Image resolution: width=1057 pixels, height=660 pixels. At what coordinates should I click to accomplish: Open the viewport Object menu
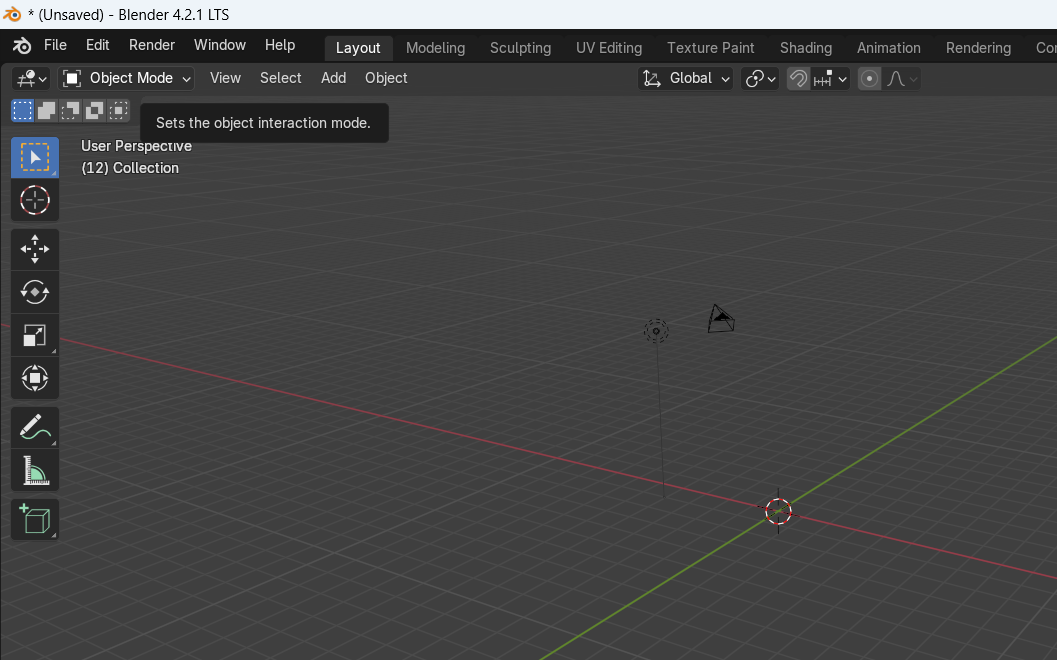click(386, 78)
